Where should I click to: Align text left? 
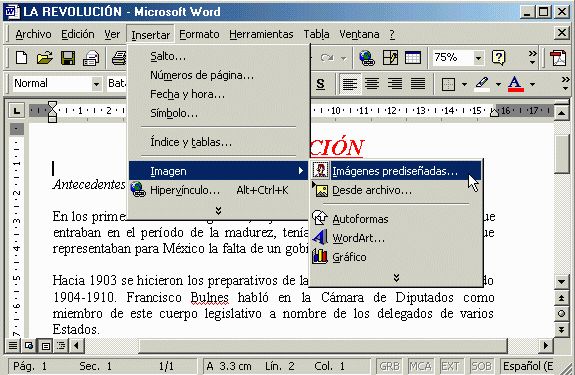(349, 84)
